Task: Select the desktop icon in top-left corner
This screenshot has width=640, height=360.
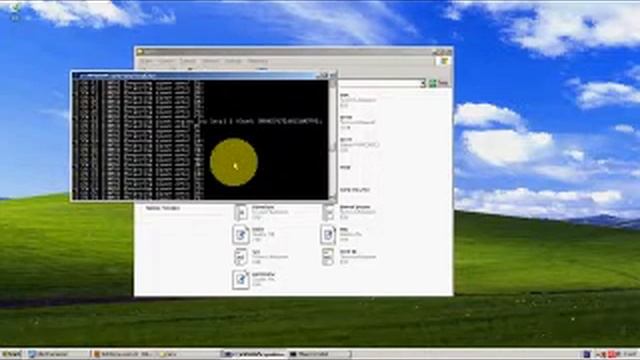Action: pyautogui.click(x=16, y=11)
